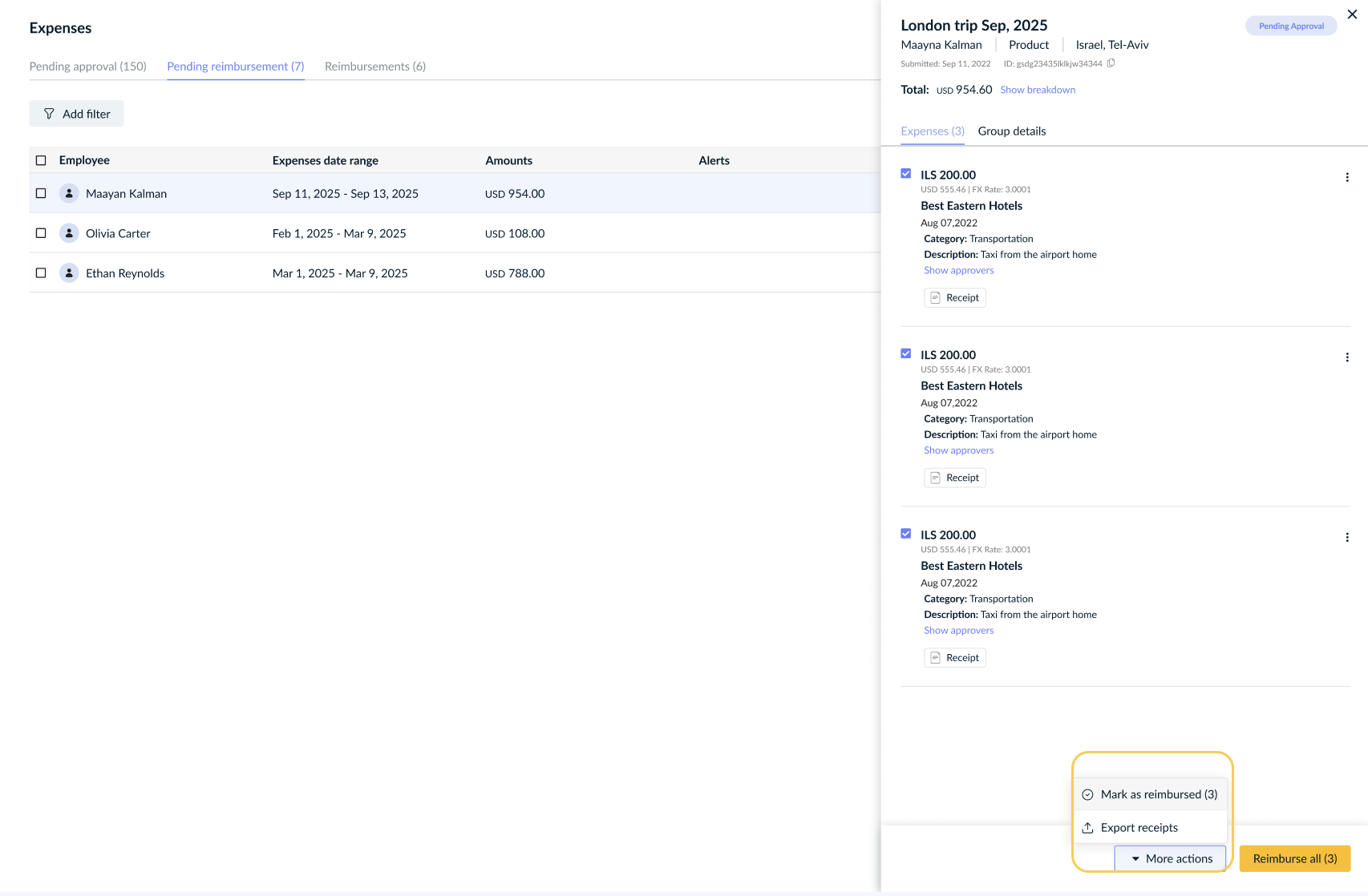
Task: Select Mark as reimbursed (3) menu option
Action: (x=1150, y=794)
